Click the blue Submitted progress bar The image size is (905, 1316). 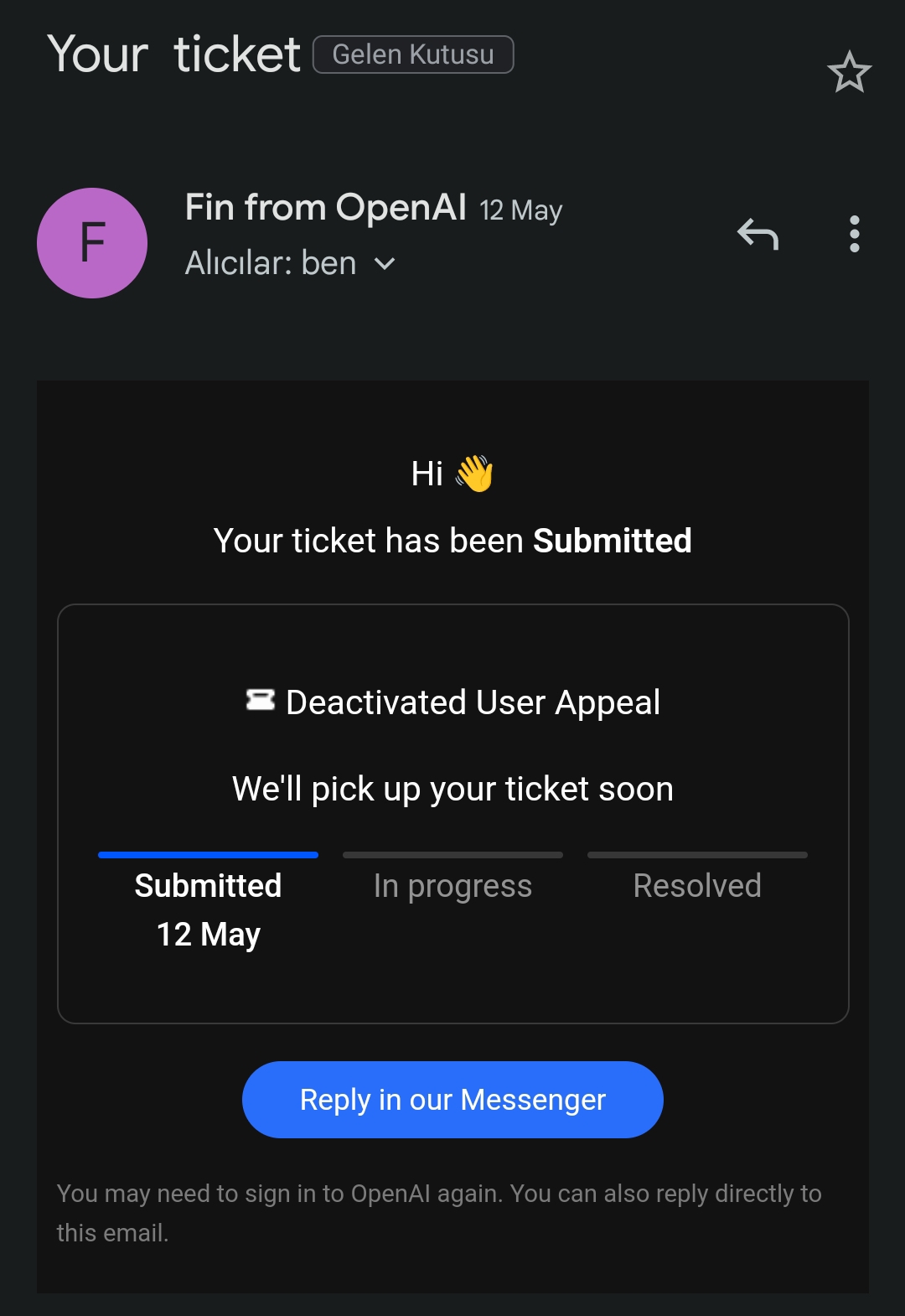pyautogui.click(x=208, y=855)
